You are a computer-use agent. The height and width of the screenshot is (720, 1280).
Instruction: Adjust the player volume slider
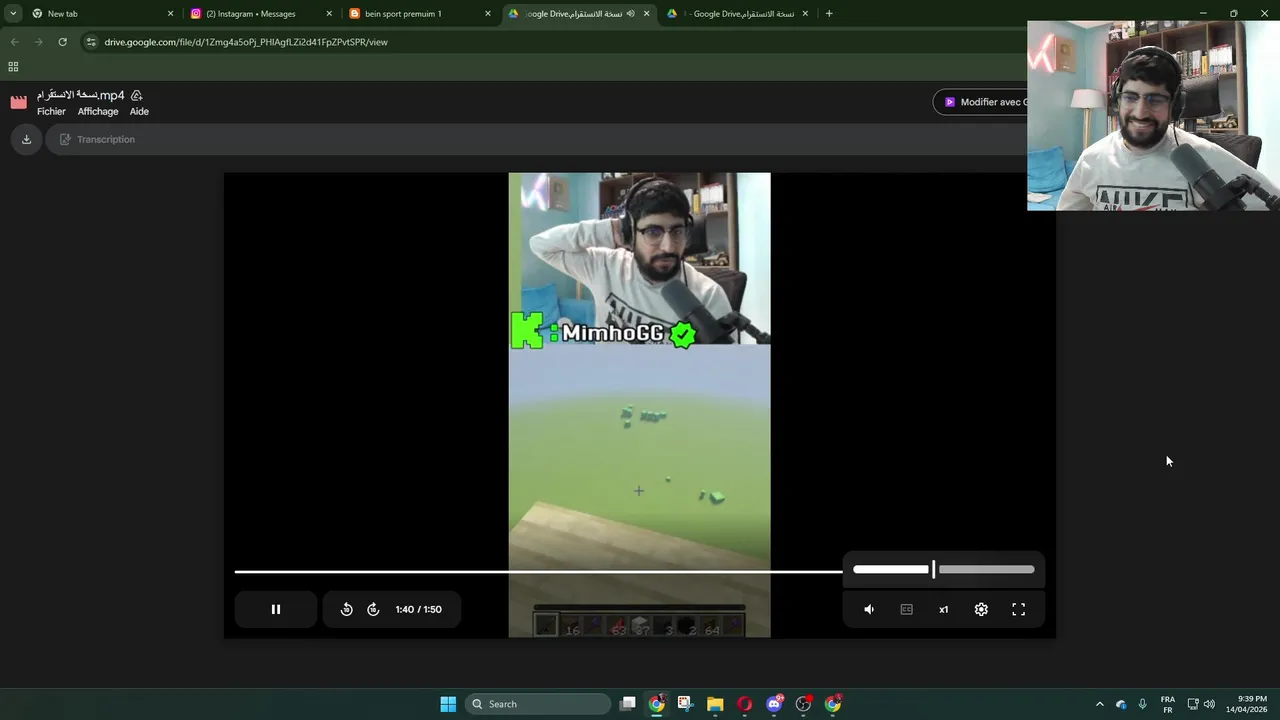[x=944, y=569]
